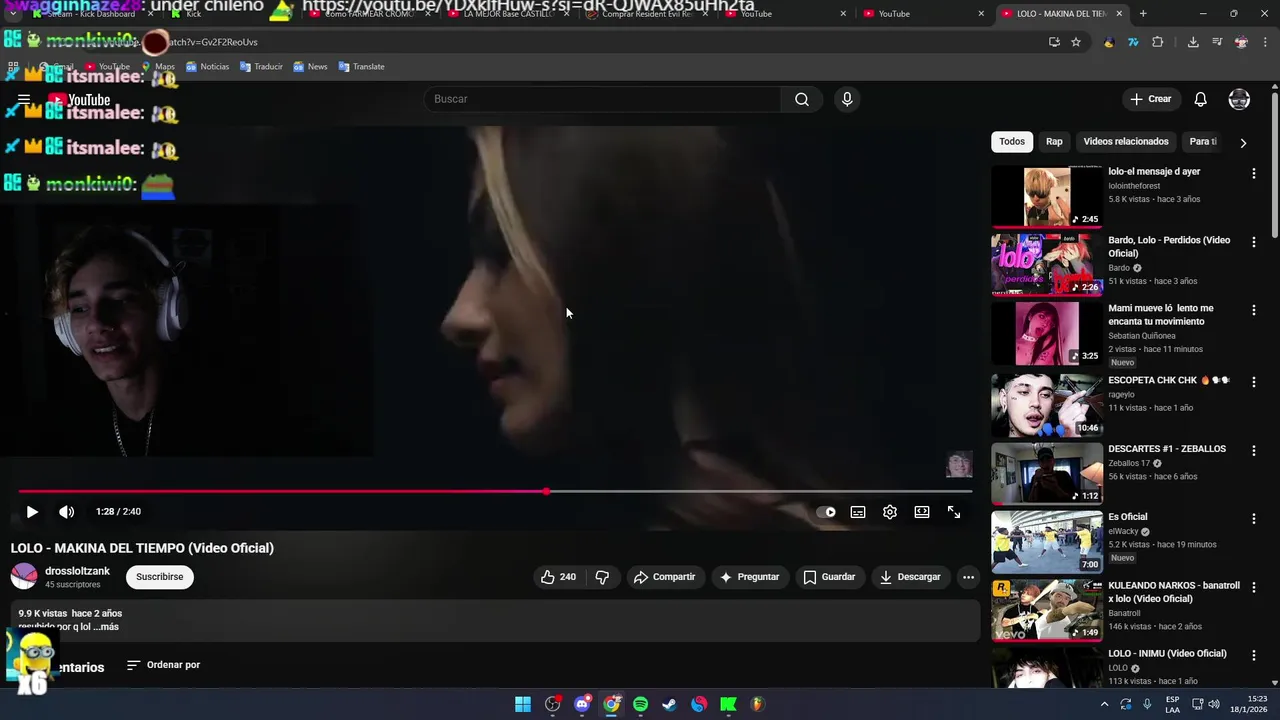Toggle the autoplay switch in player
1280x720 pixels.
coord(826,512)
